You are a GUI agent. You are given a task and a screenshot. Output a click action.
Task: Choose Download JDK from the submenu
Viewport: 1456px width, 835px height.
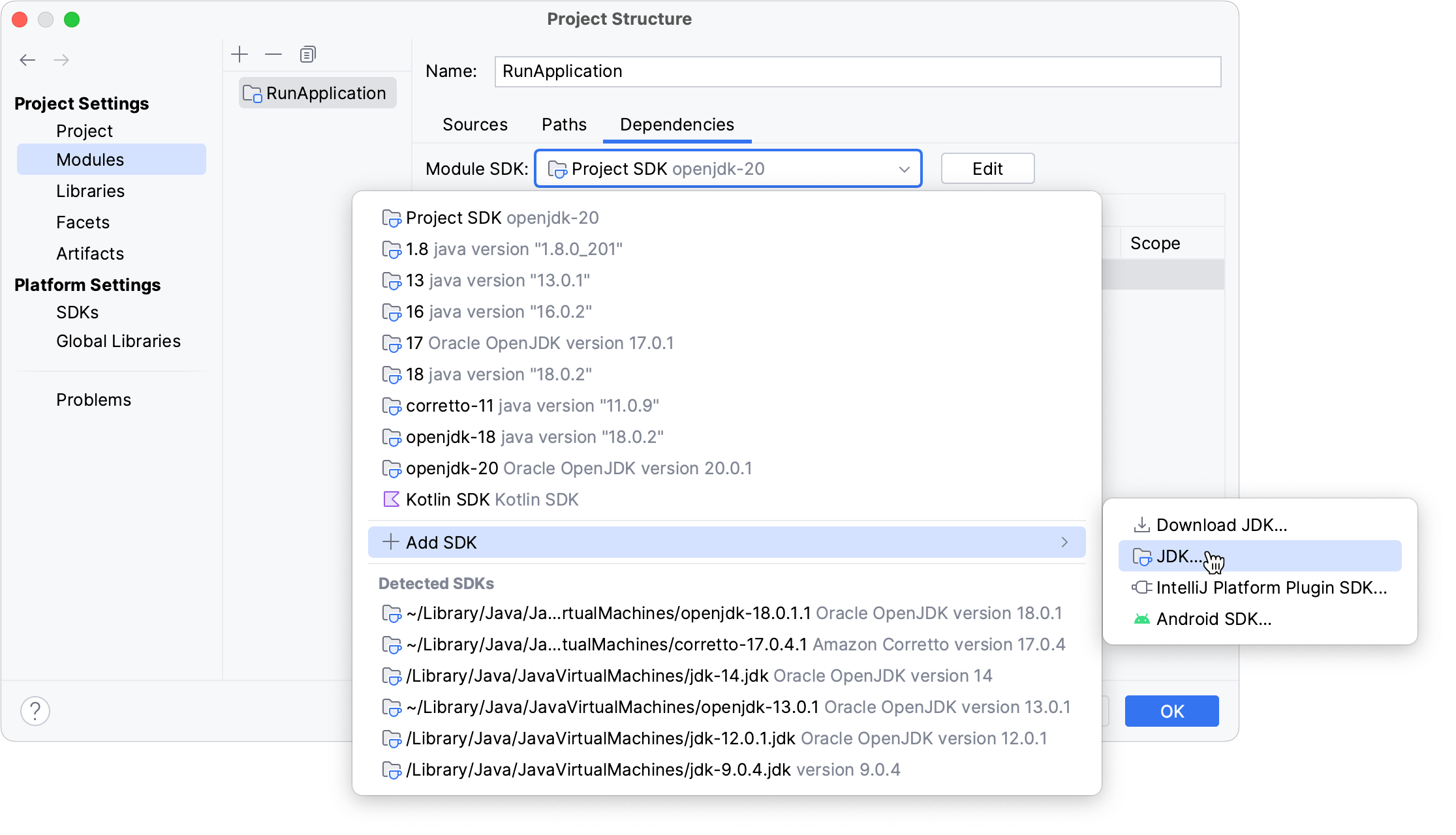1220,525
